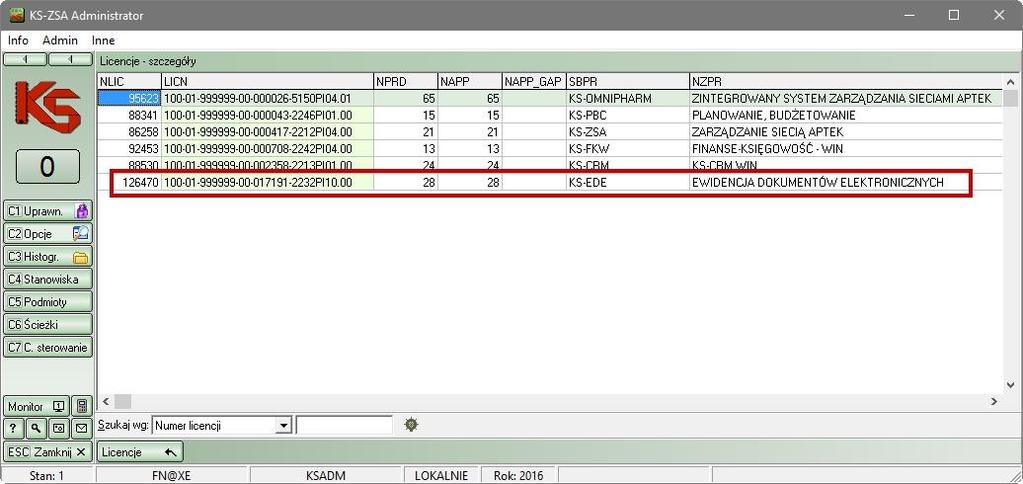The height and width of the screenshot is (484, 1023).
Task: Click the first left-arrow button above KS logo
Action: coord(25,60)
